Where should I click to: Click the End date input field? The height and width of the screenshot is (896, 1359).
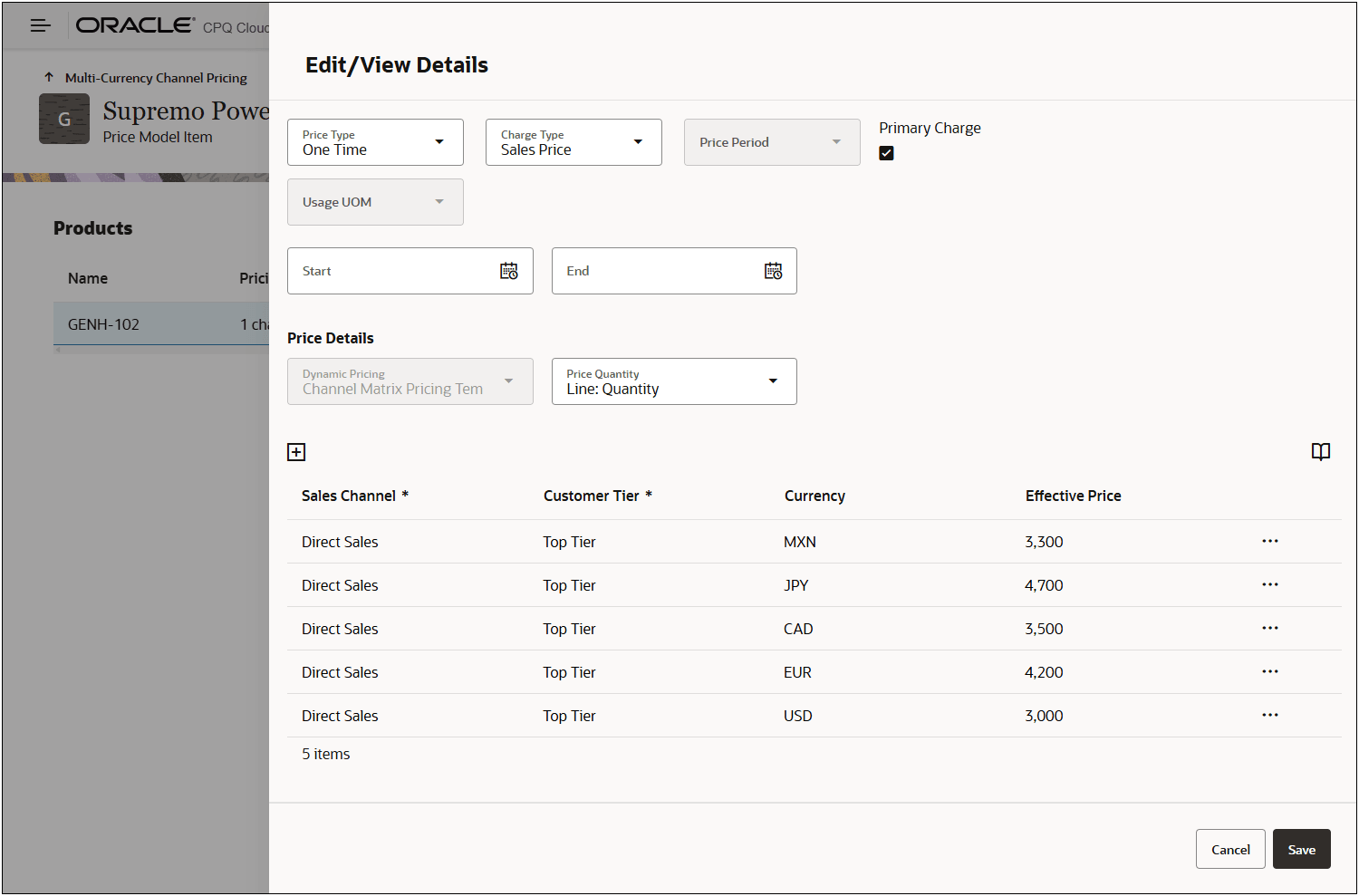[674, 271]
